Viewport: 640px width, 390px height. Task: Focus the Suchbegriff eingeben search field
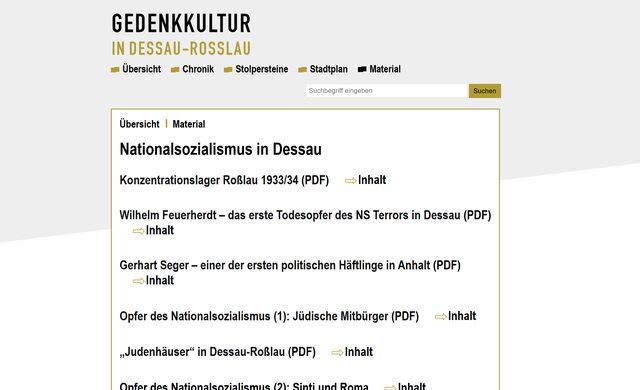[x=387, y=91]
